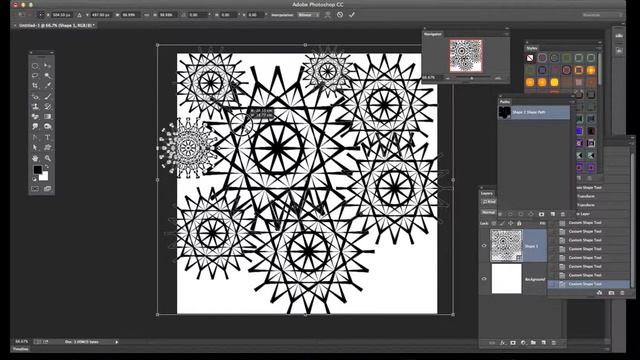Toggle lock transparent pixels
The width and height of the screenshot is (640, 360).
tap(494, 223)
